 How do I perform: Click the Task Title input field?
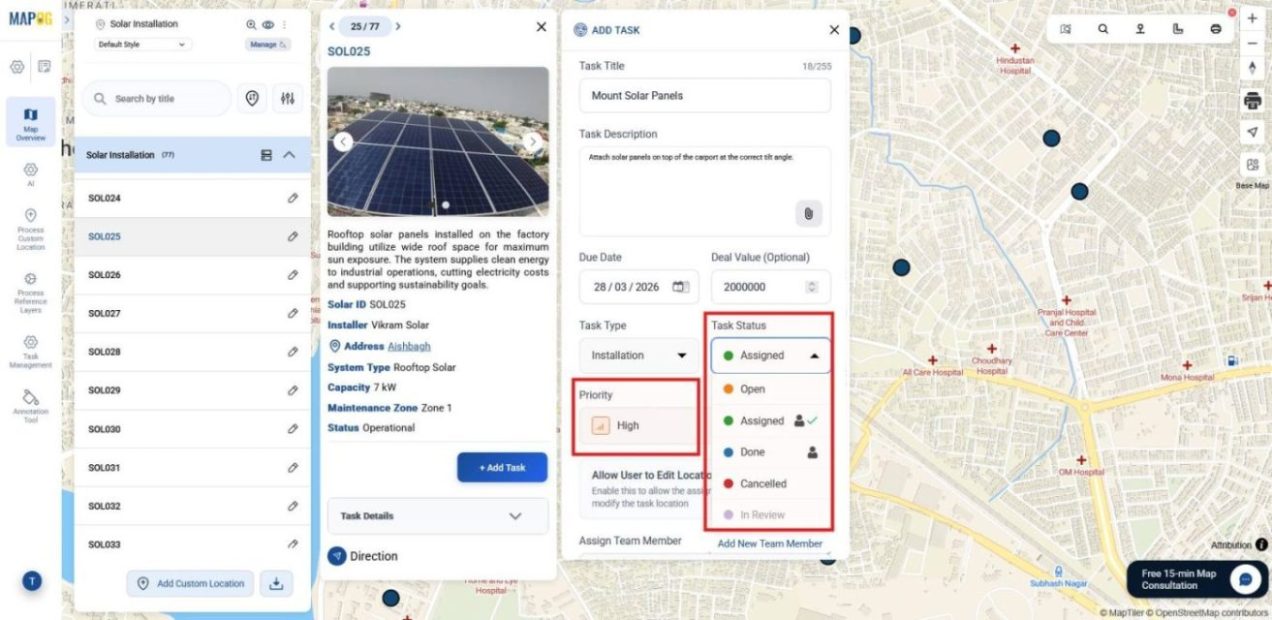point(704,96)
